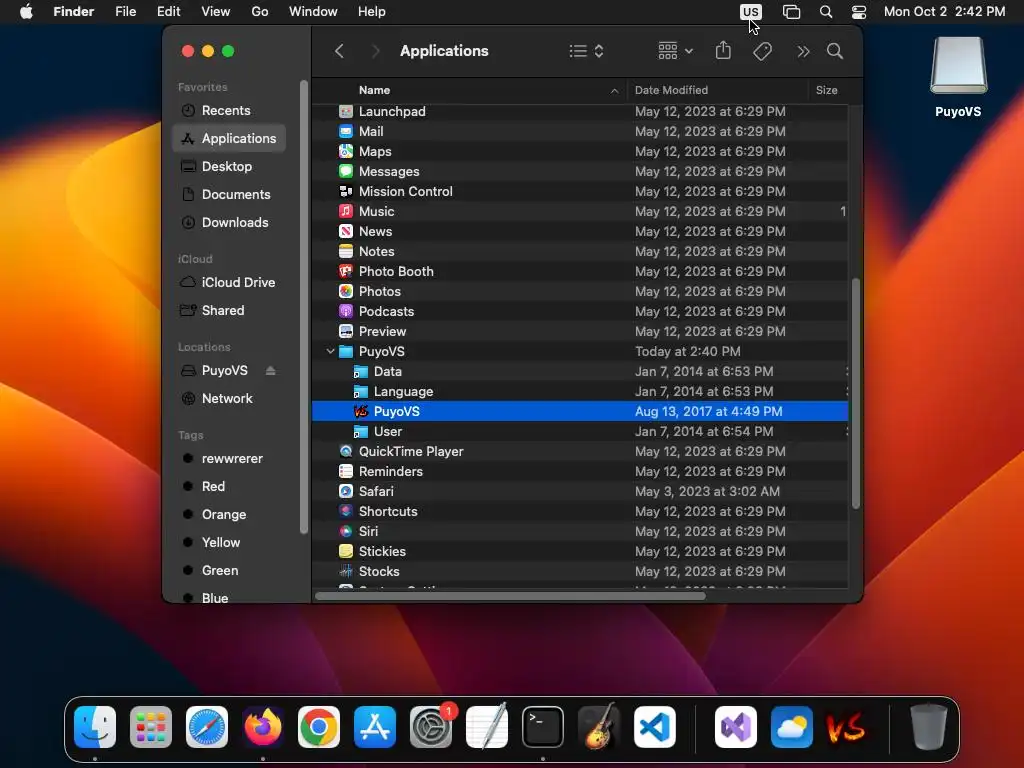Select the User folder inside PuyoVS
Viewport: 1024px width, 768px height.
(x=580, y=432)
